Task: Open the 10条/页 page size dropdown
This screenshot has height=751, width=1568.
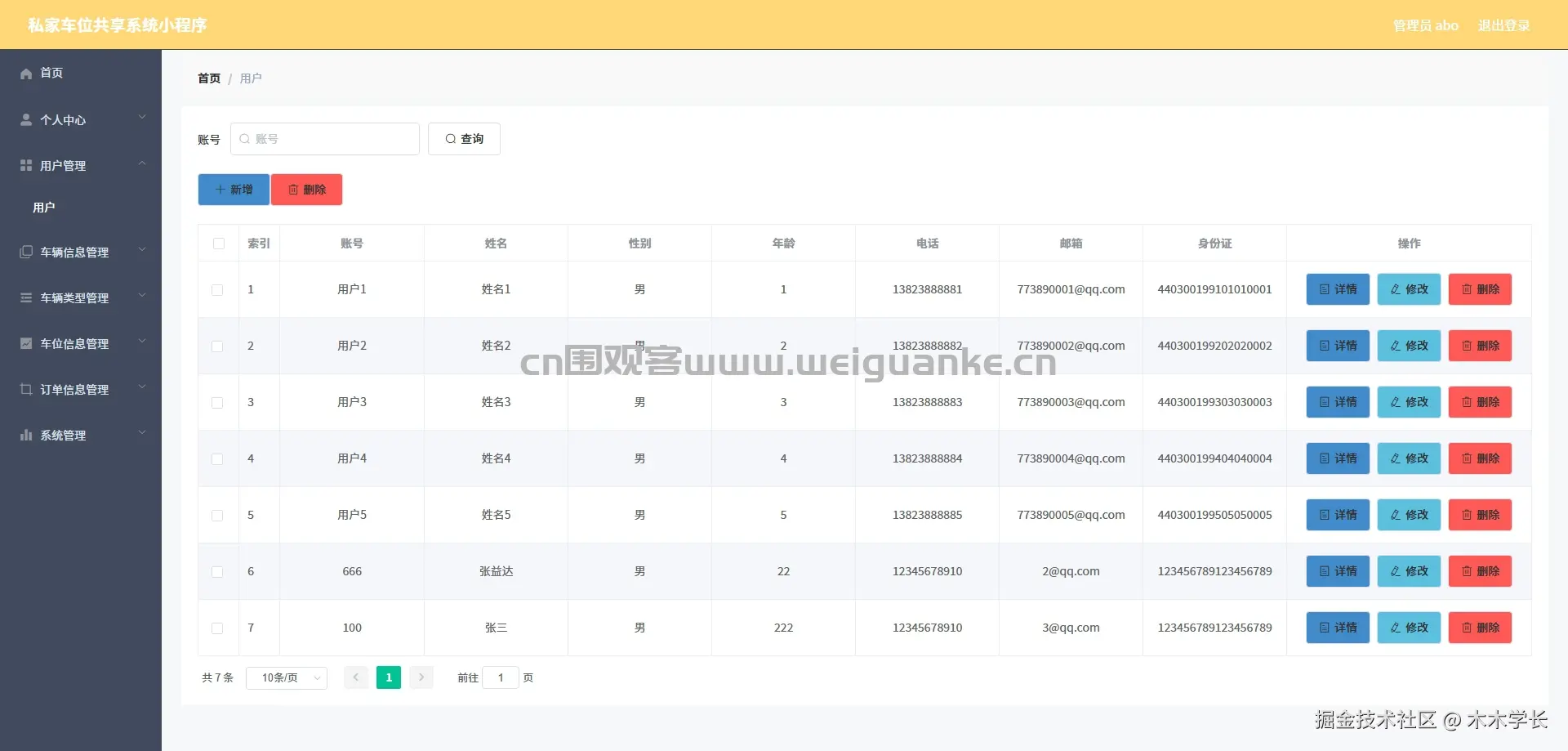Action: pos(287,677)
